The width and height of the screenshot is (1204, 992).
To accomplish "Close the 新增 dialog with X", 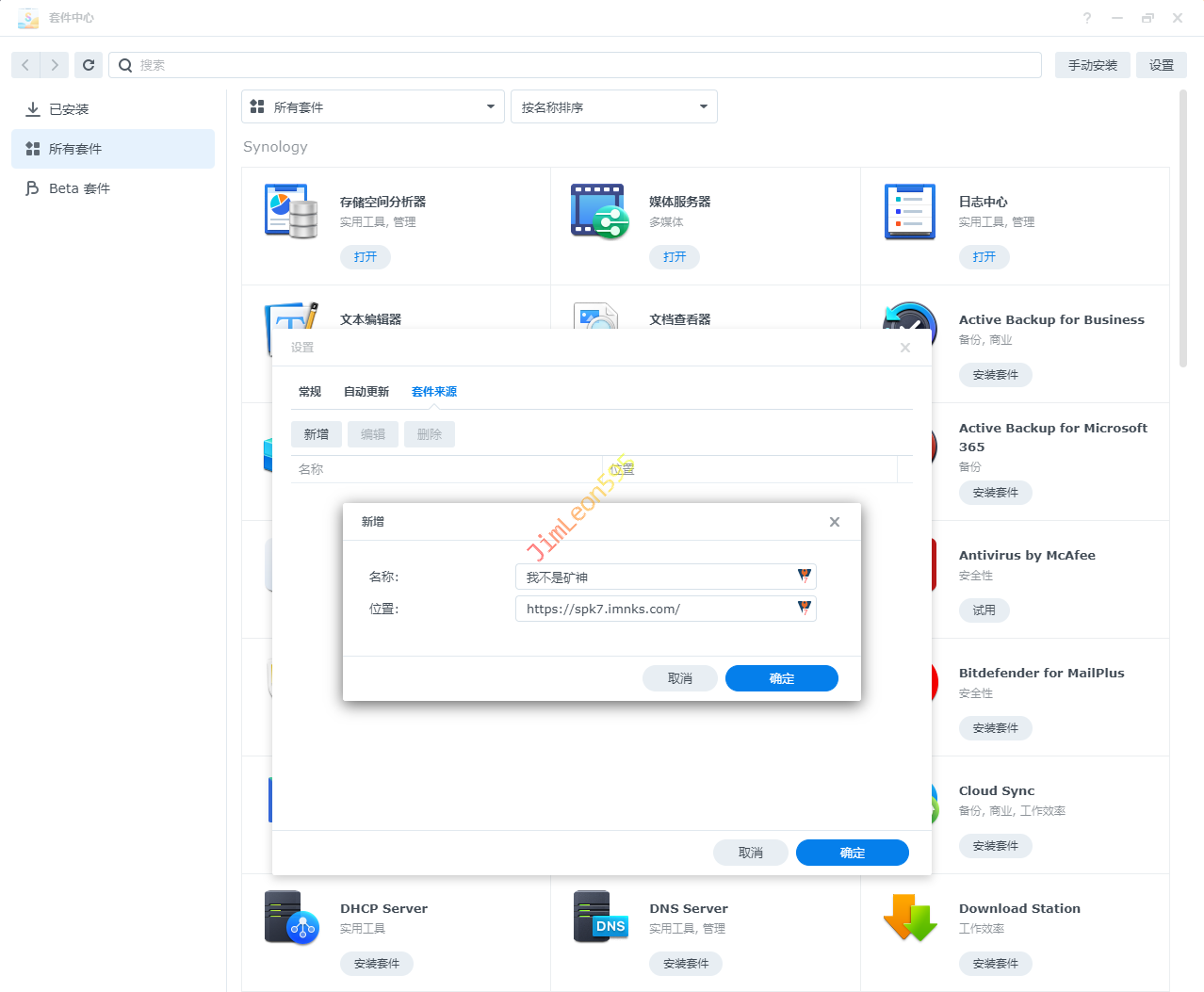I will click(834, 522).
